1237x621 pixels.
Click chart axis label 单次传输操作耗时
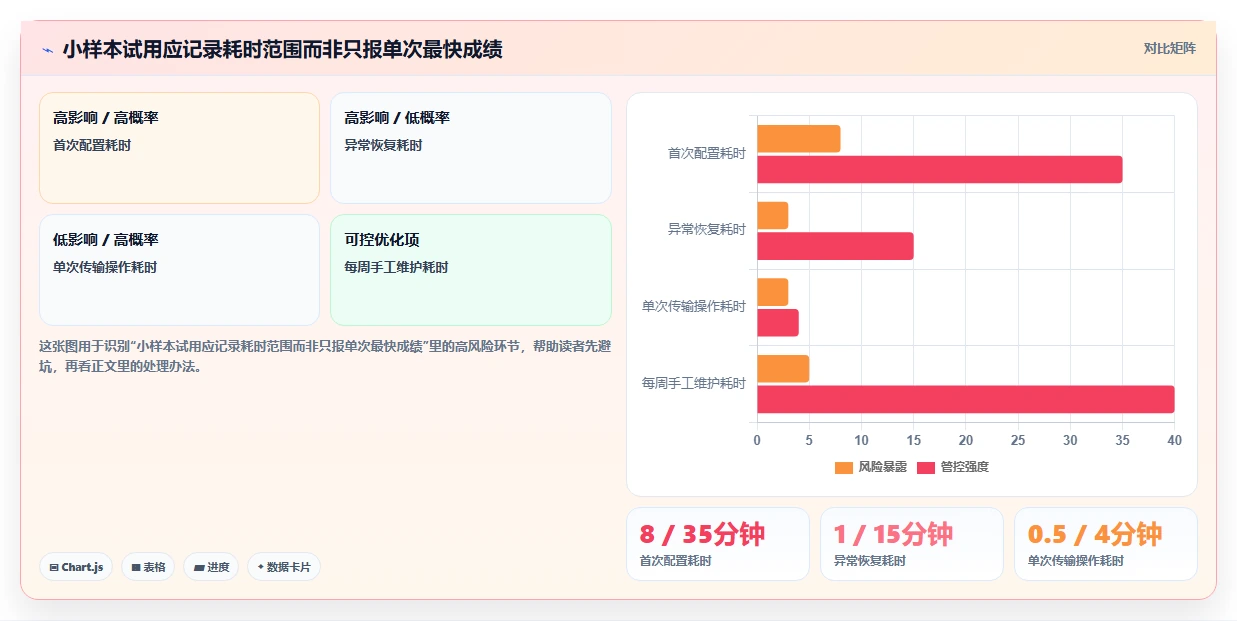[x=694, y=307]
